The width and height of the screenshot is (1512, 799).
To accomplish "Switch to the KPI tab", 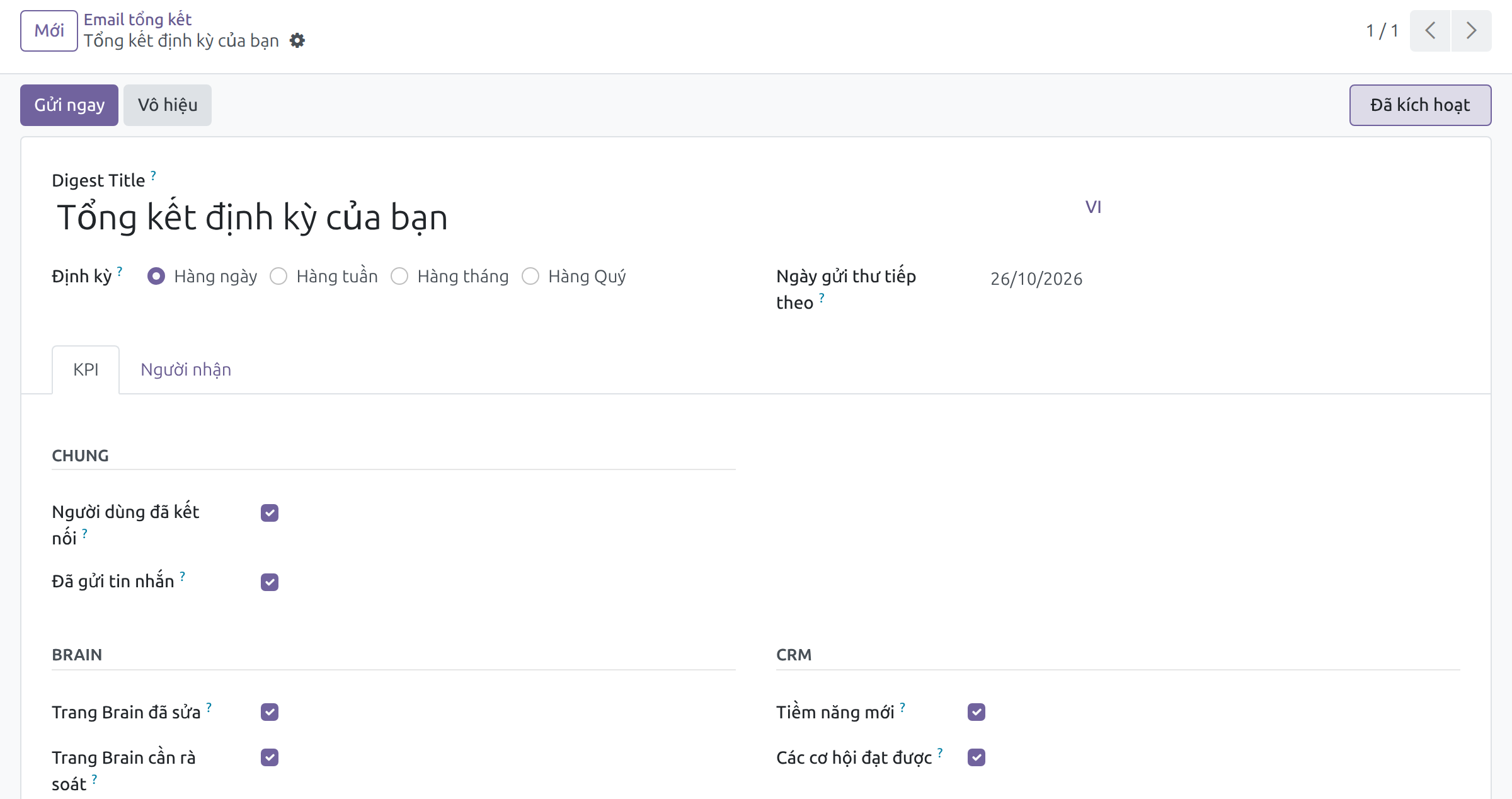I will (x=86, y=370).
